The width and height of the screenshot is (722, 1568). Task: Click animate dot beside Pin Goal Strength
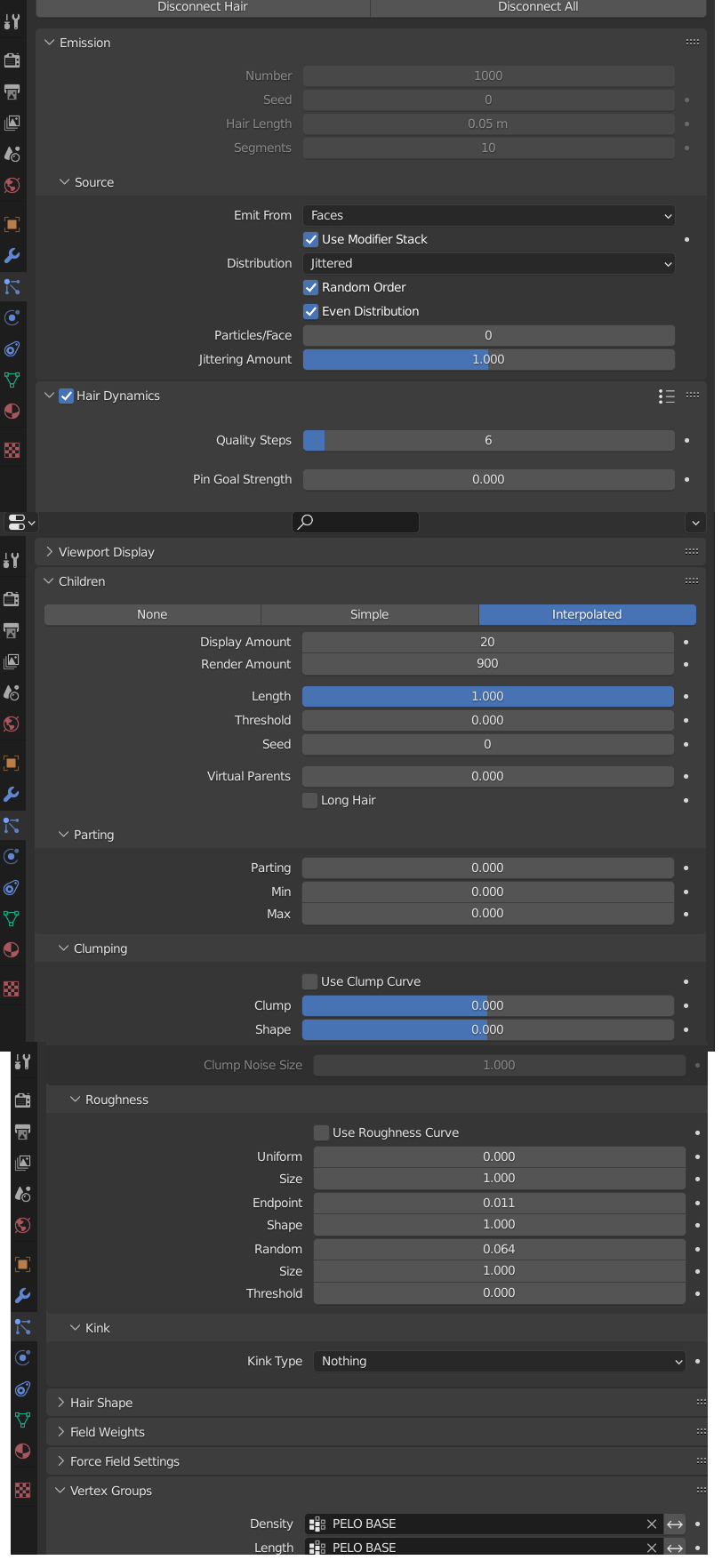point(686,479)
